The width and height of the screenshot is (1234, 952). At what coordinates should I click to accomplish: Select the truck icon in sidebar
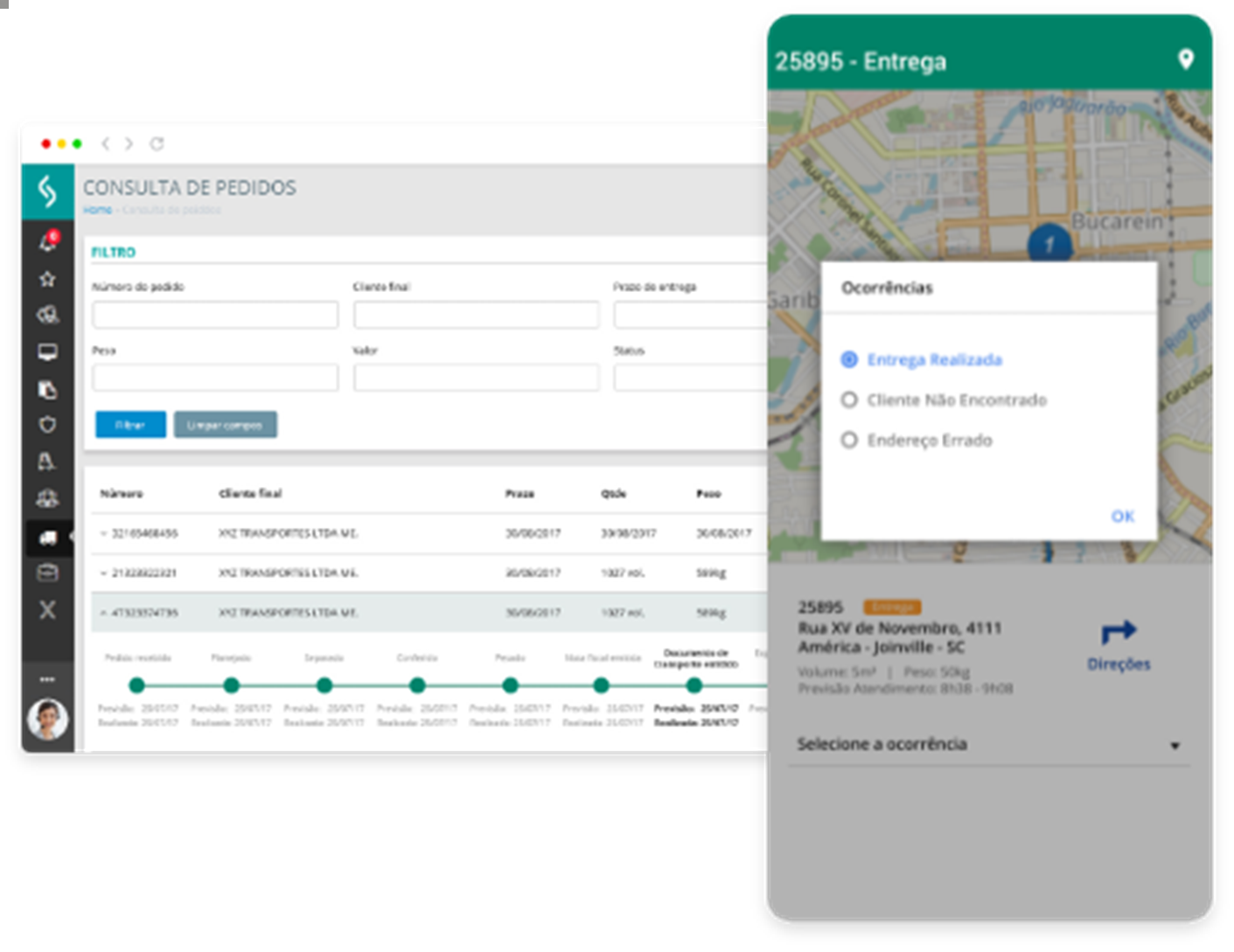pyautogui.click(x=47, y=538)
